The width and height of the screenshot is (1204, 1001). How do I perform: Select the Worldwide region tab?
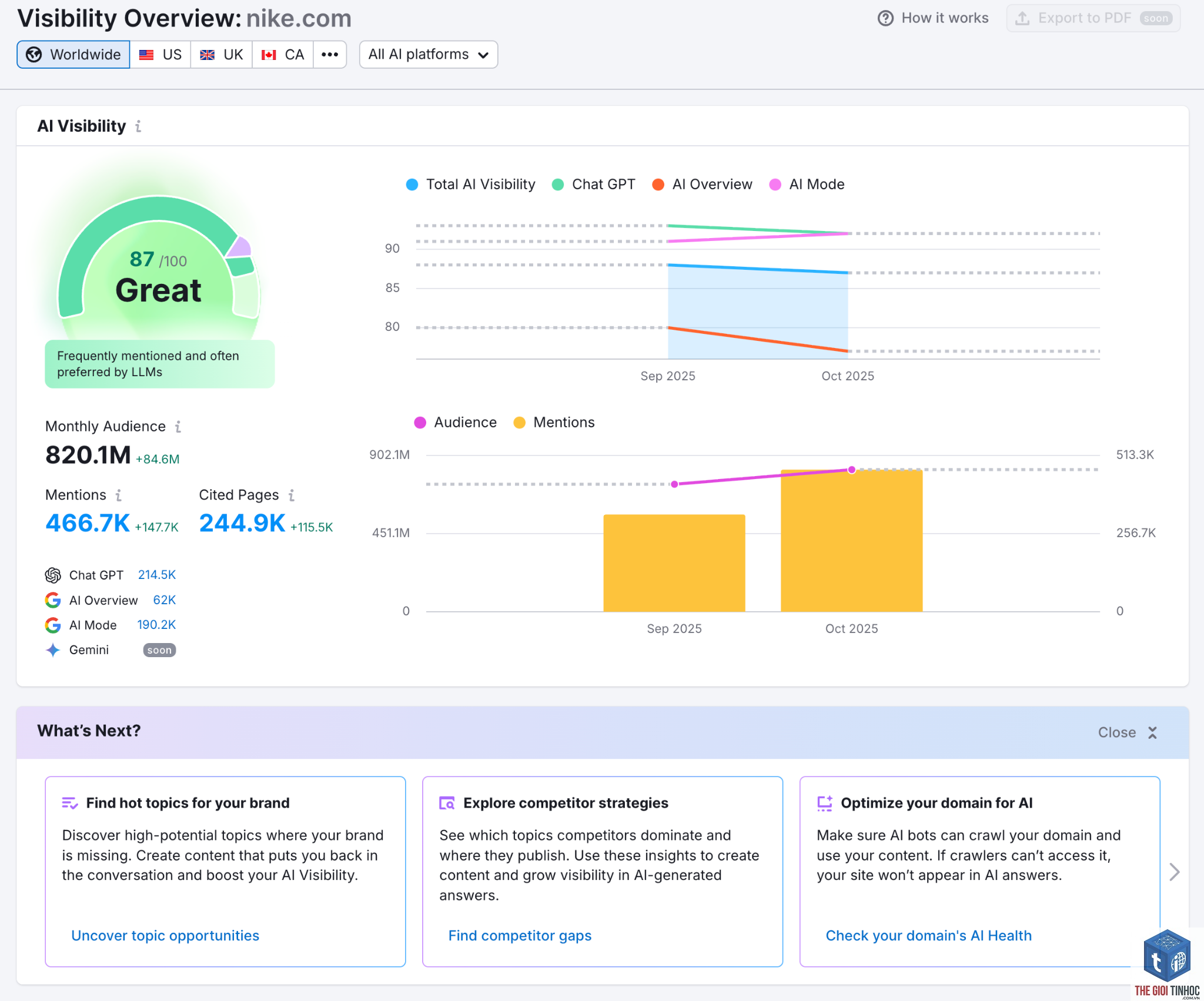[73, 55]
